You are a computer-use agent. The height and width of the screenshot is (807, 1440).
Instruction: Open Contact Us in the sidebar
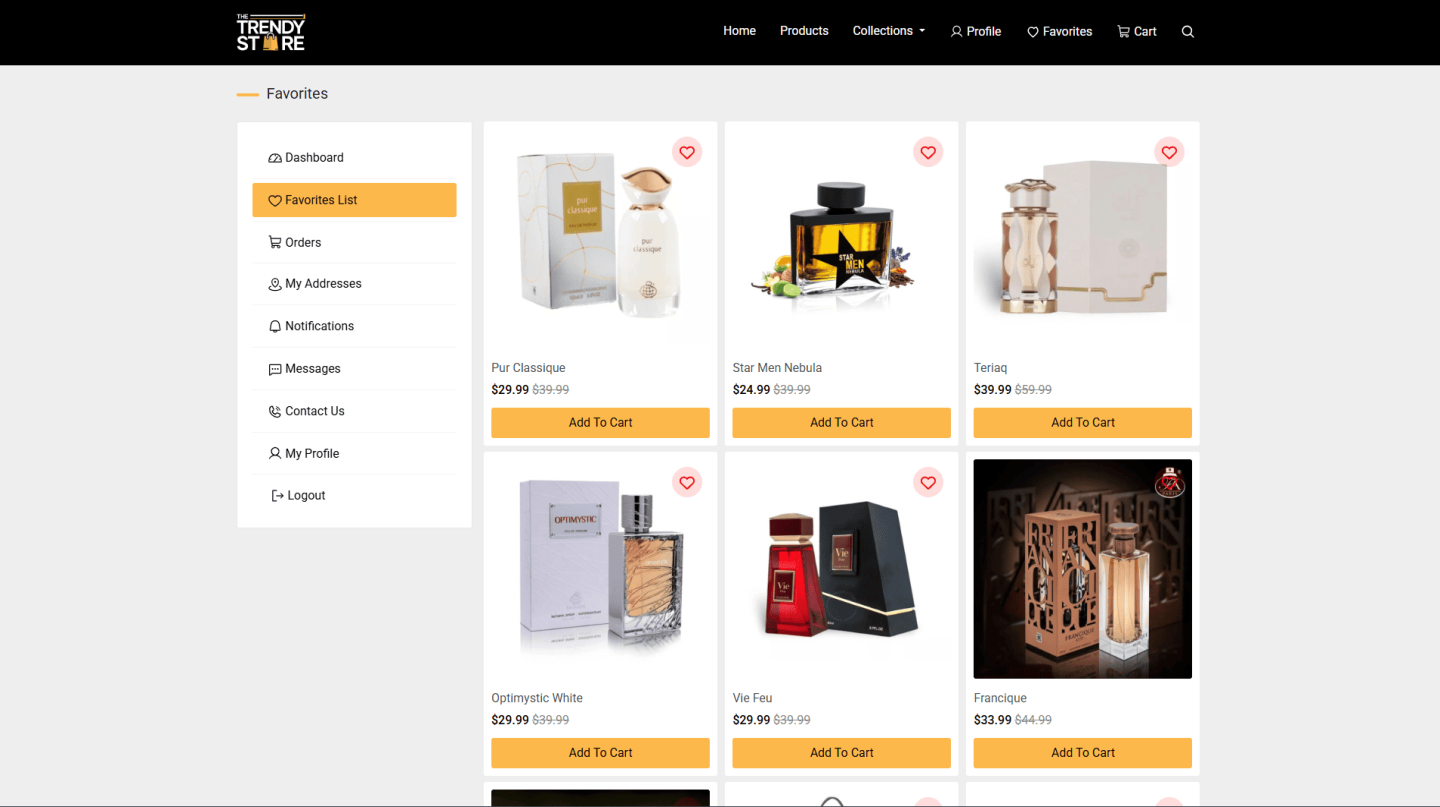click(354, 411)
